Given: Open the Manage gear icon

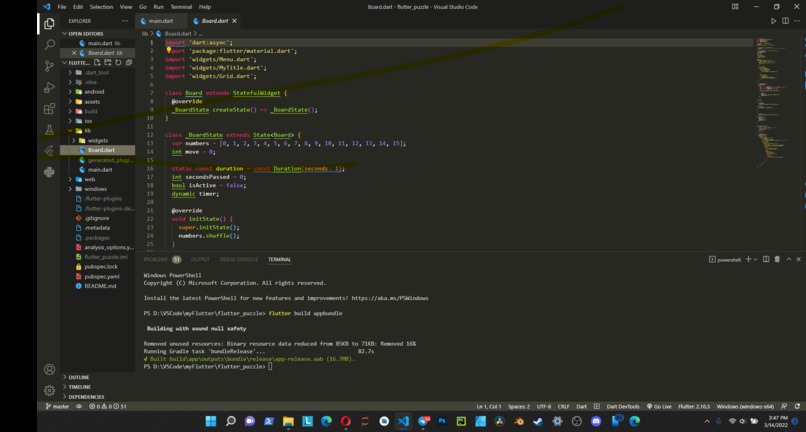Looking at the screenshot, I should tap(49, 390).
